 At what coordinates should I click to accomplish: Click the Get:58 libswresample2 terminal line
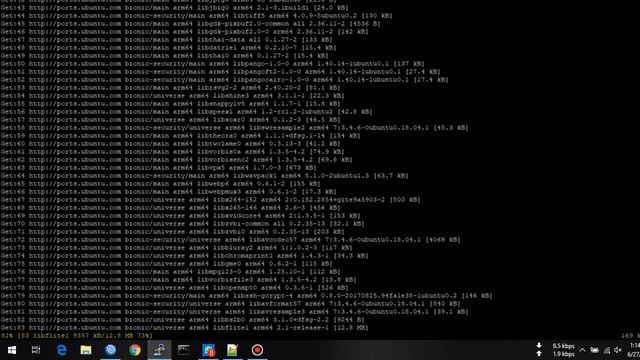(235, 128)
